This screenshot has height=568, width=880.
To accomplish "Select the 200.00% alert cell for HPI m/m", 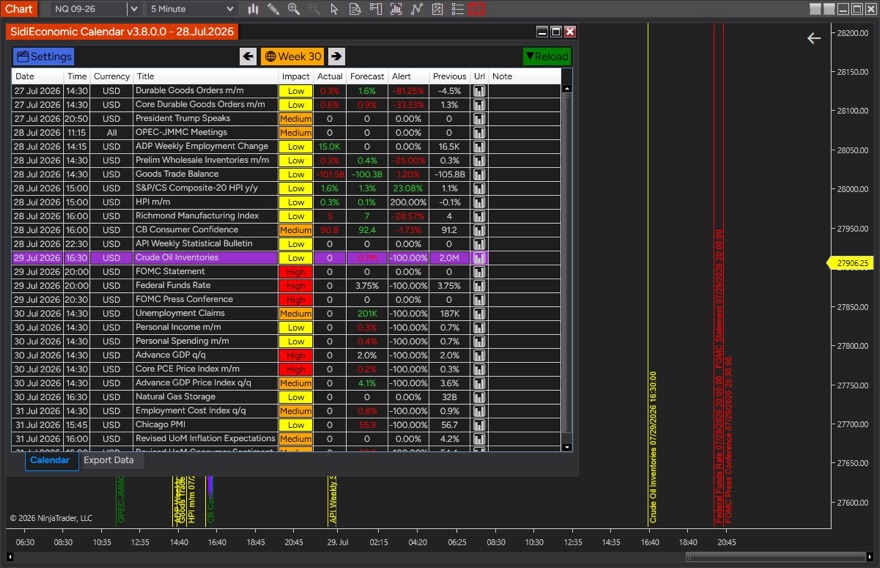I will pyautogui.click(x=408, y=202).
